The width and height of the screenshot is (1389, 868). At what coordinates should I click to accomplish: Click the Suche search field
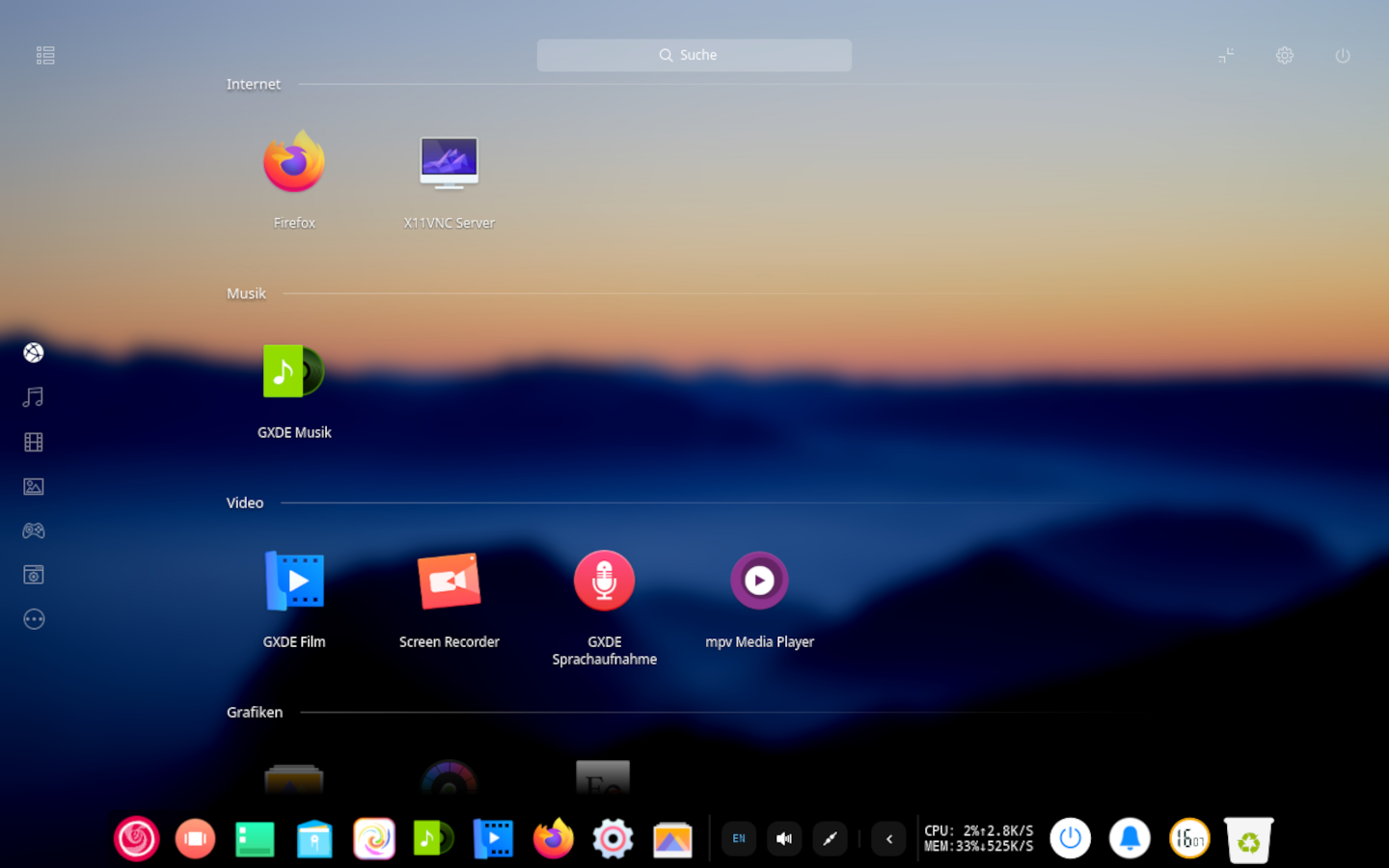click(x=694, y=55)
